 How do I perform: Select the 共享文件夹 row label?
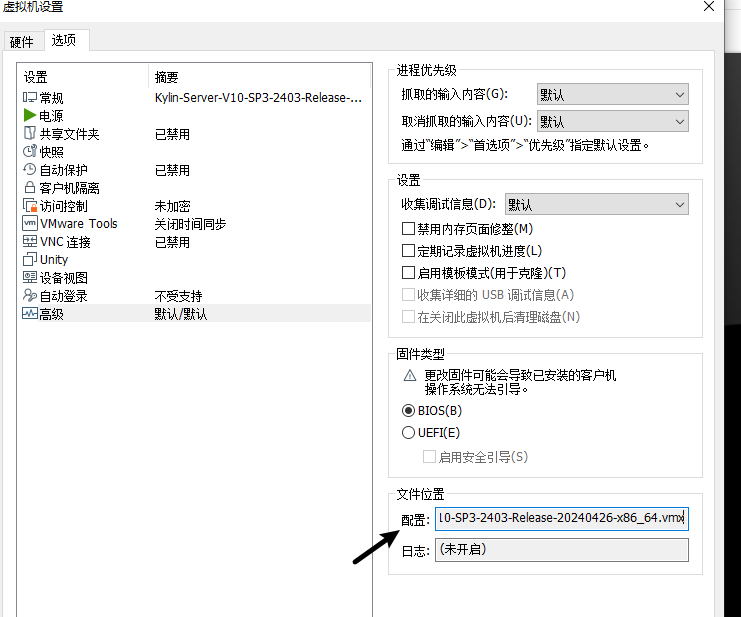click(69, 134)
